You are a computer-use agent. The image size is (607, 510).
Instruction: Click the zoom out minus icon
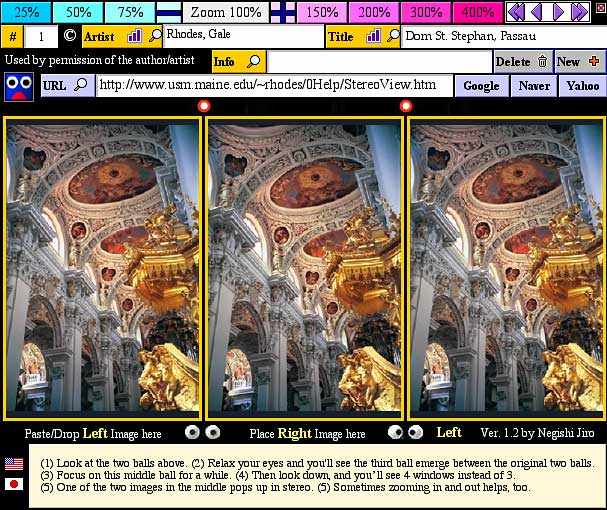[168, 12]
